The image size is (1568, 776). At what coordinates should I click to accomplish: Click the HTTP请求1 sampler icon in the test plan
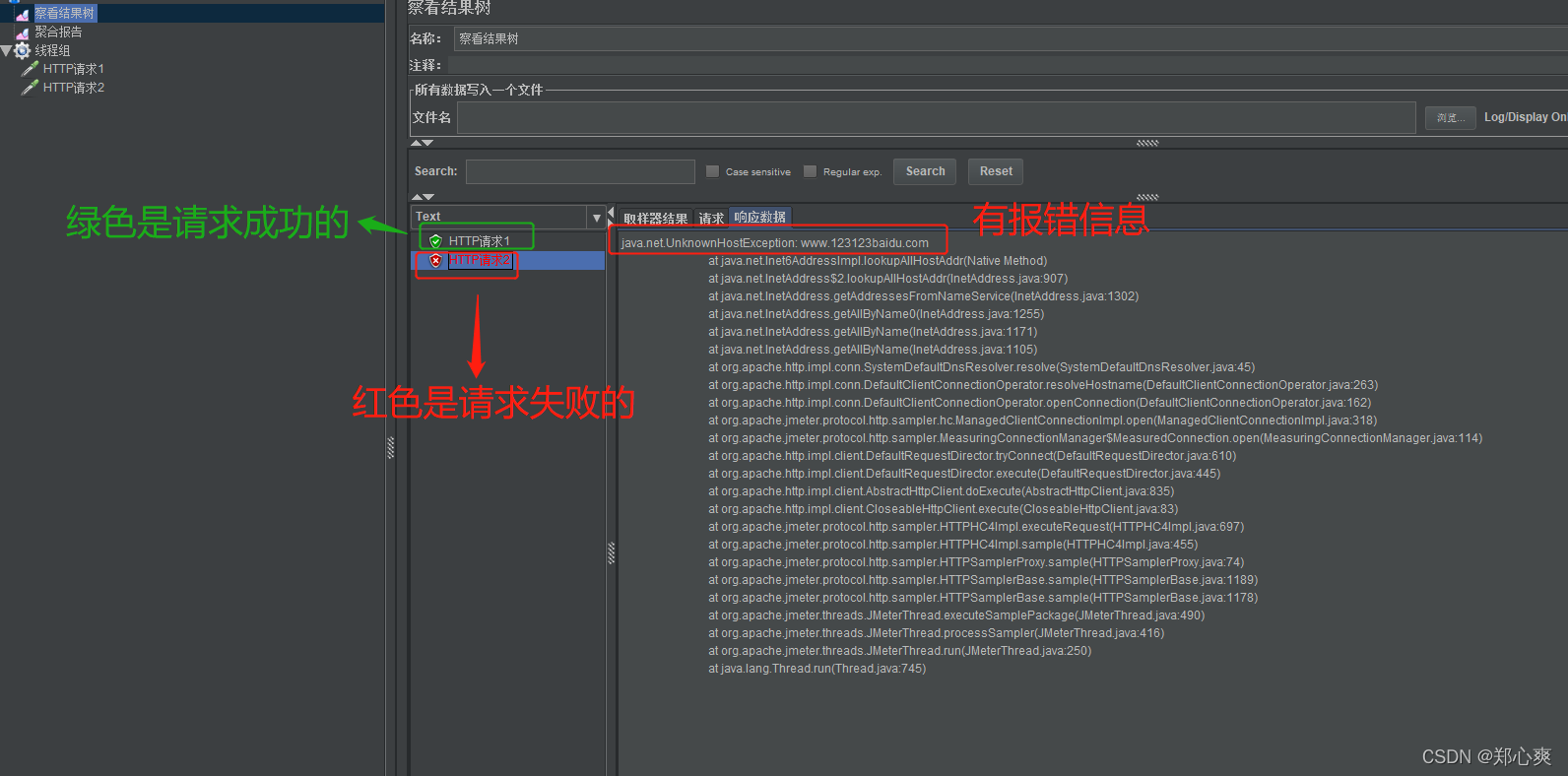[x=30, y=69]
